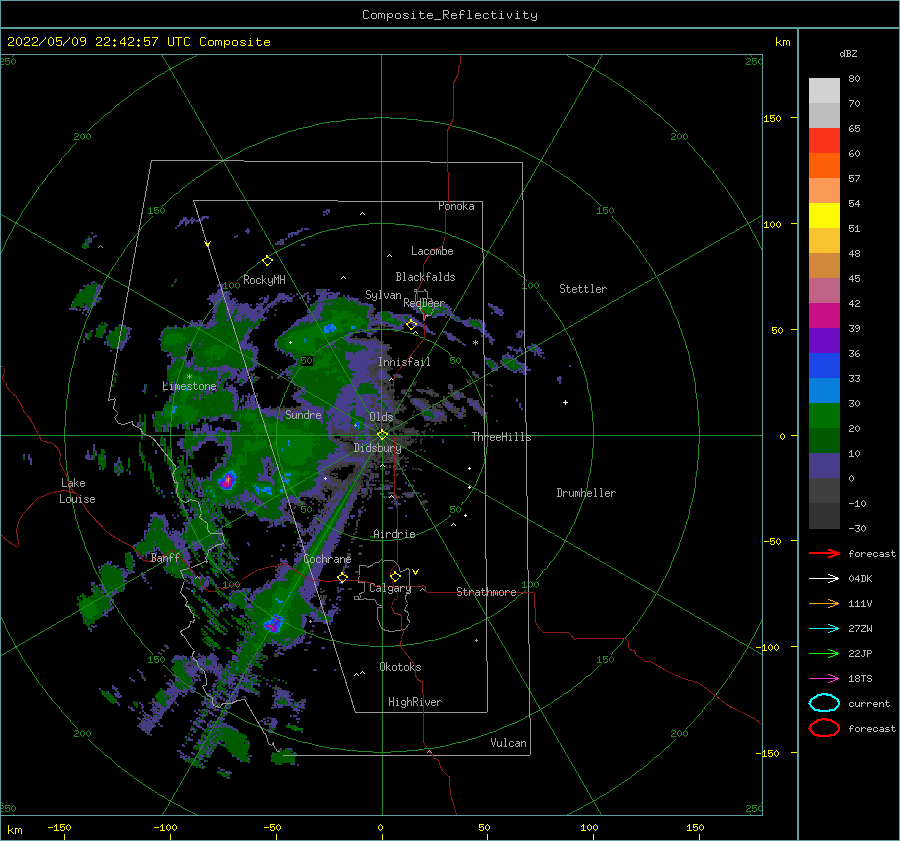Click the ThreeHills town label
900x841 pixels.
click(502, 437)
